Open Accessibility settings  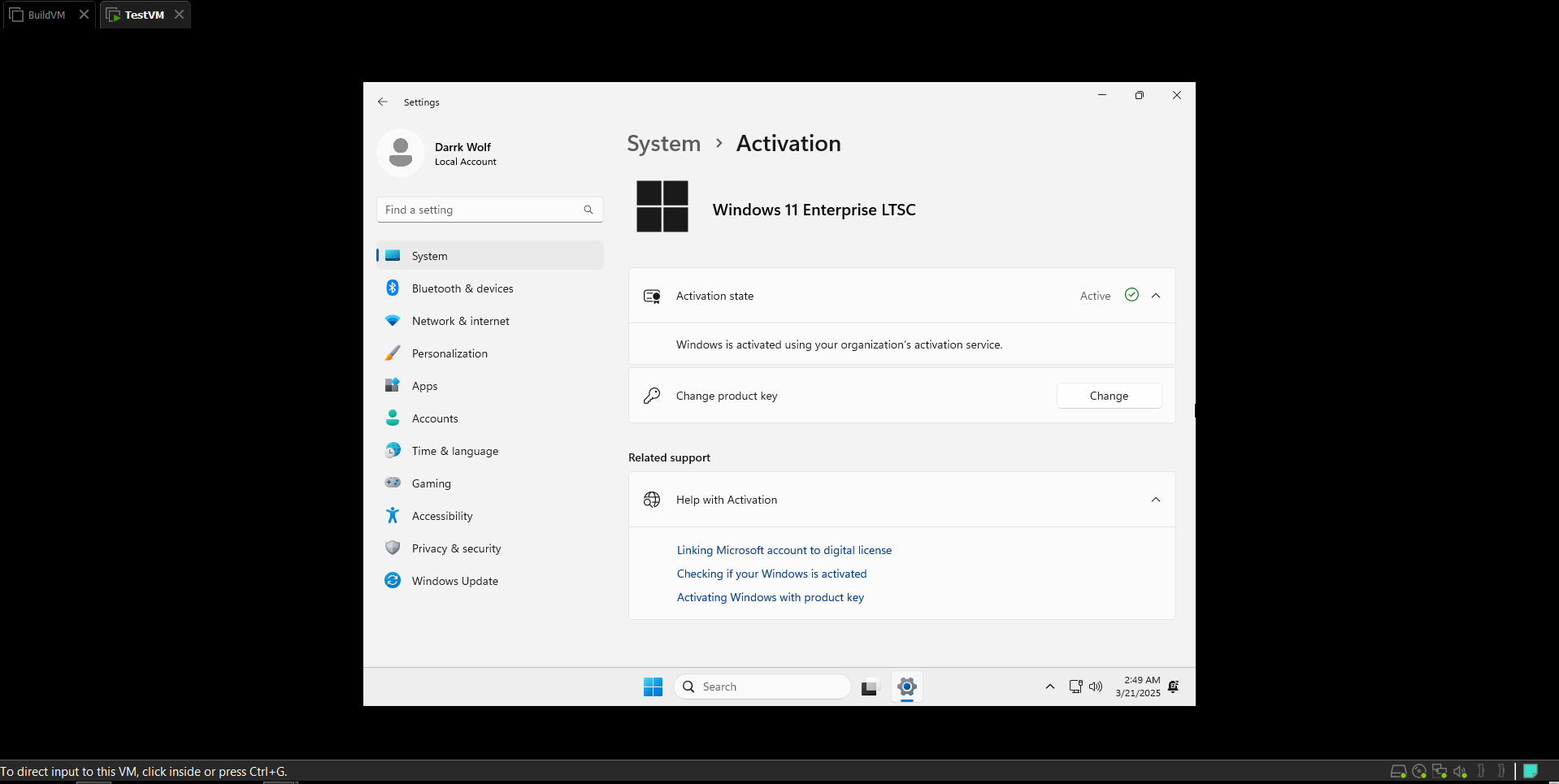coord(490,515)
